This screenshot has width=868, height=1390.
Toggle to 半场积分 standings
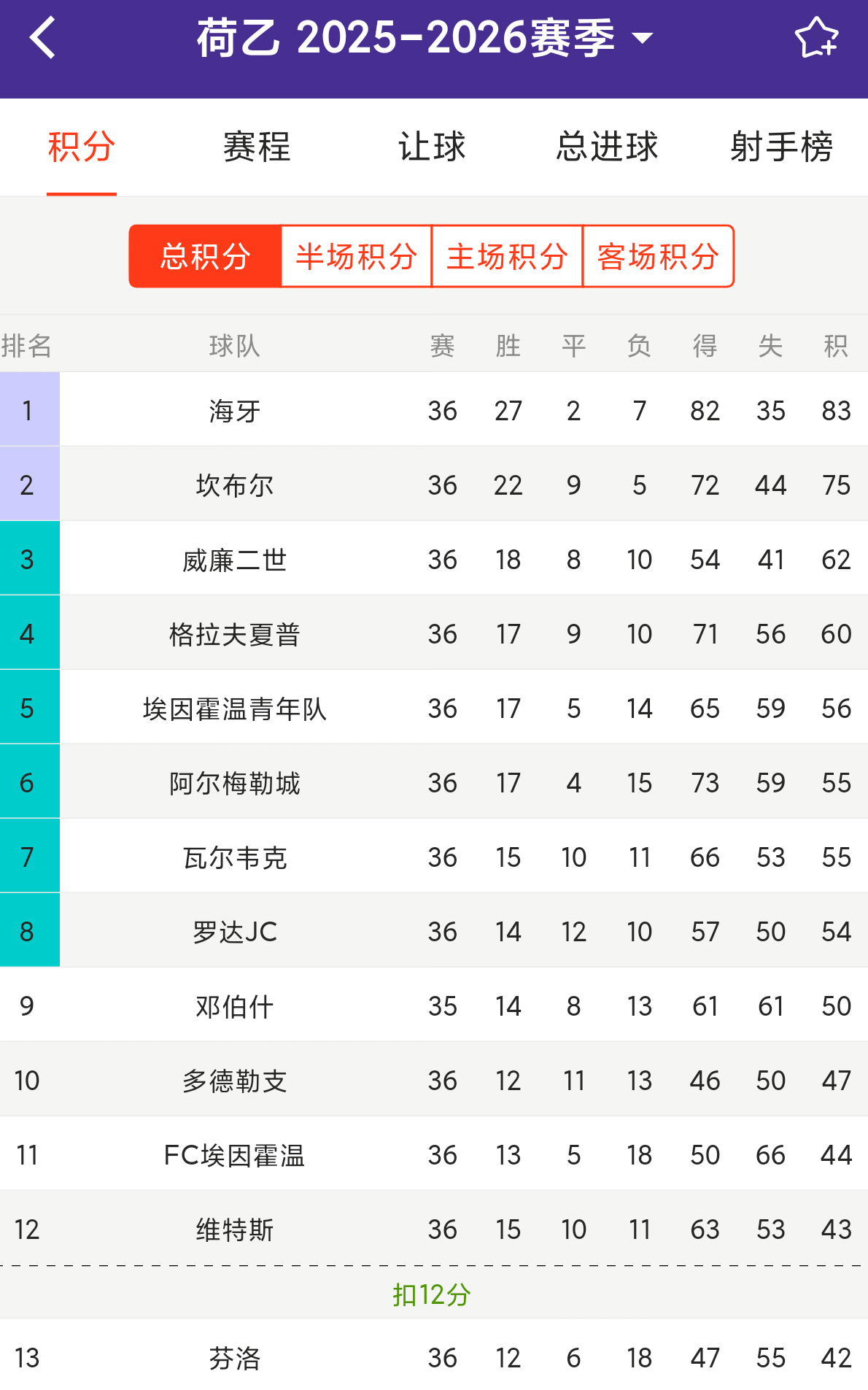pyautogui.click(x=356, y=257)
